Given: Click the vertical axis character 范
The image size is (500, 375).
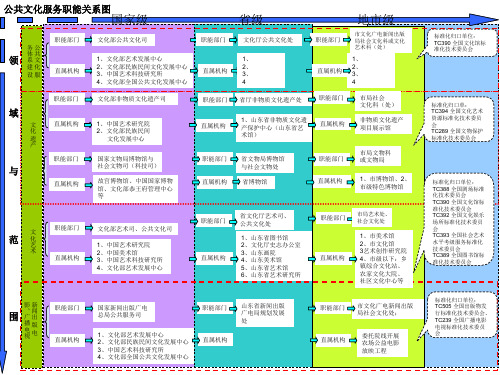Looking at the screenshot, I should (x=13, y=239).
